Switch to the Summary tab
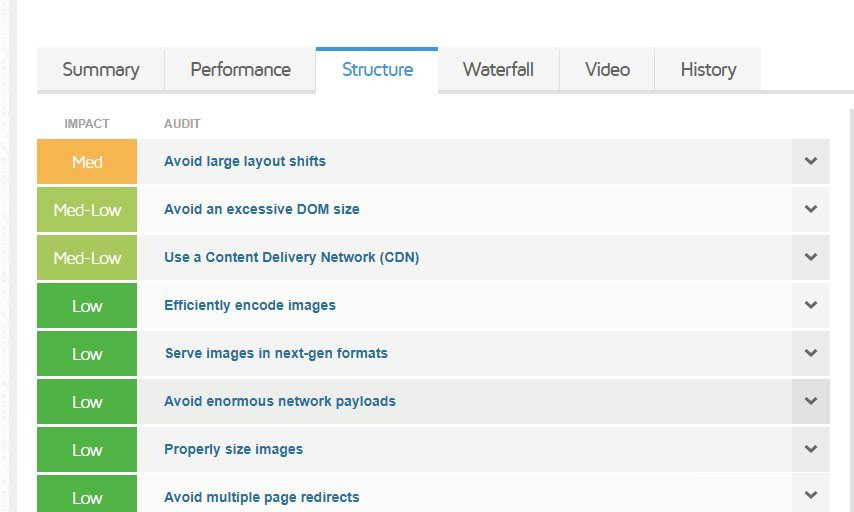Image resolution: width=854 pixels, height=512 pixels. click(100, 70)
